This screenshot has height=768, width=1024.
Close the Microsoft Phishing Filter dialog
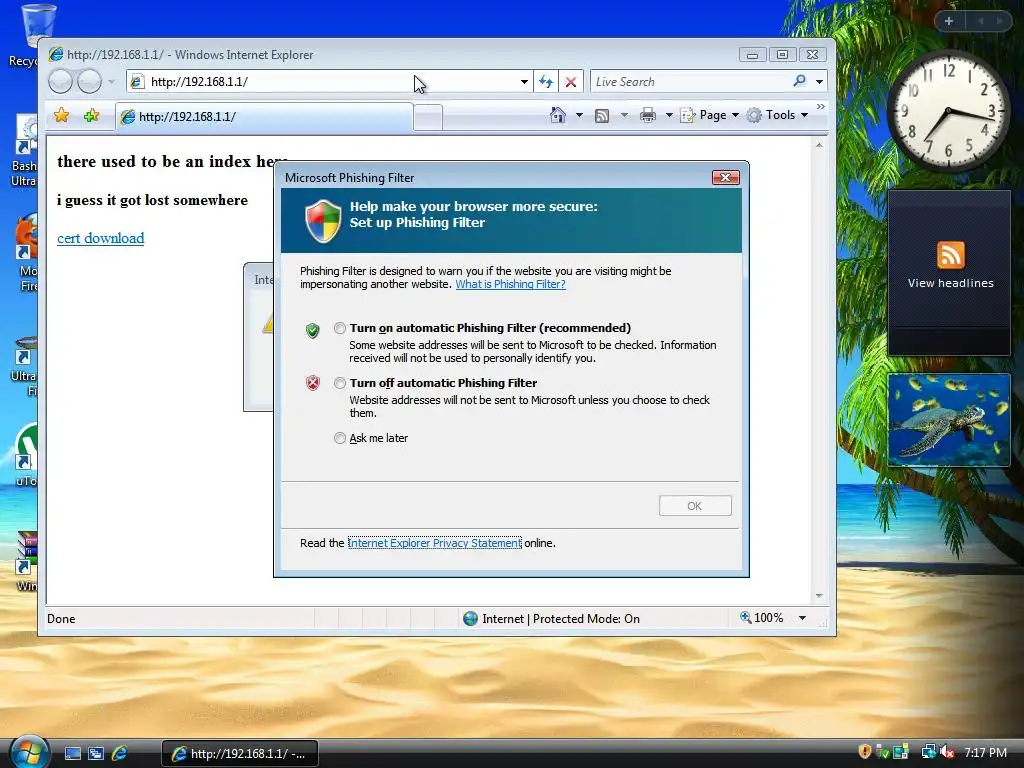click(725, 178)
